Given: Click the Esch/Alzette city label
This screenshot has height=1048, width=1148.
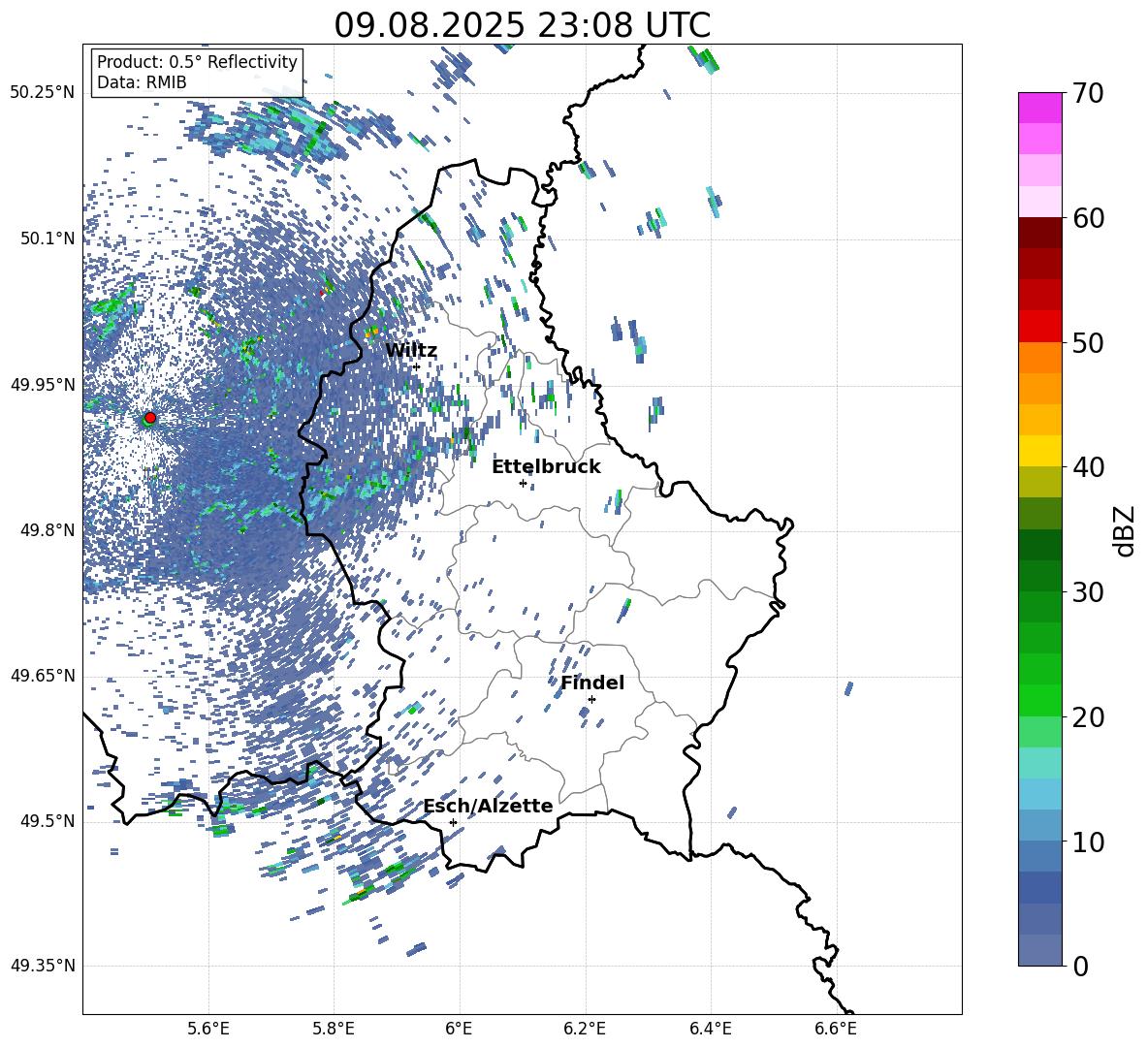Looking at the screenshot, I should 489,806.
